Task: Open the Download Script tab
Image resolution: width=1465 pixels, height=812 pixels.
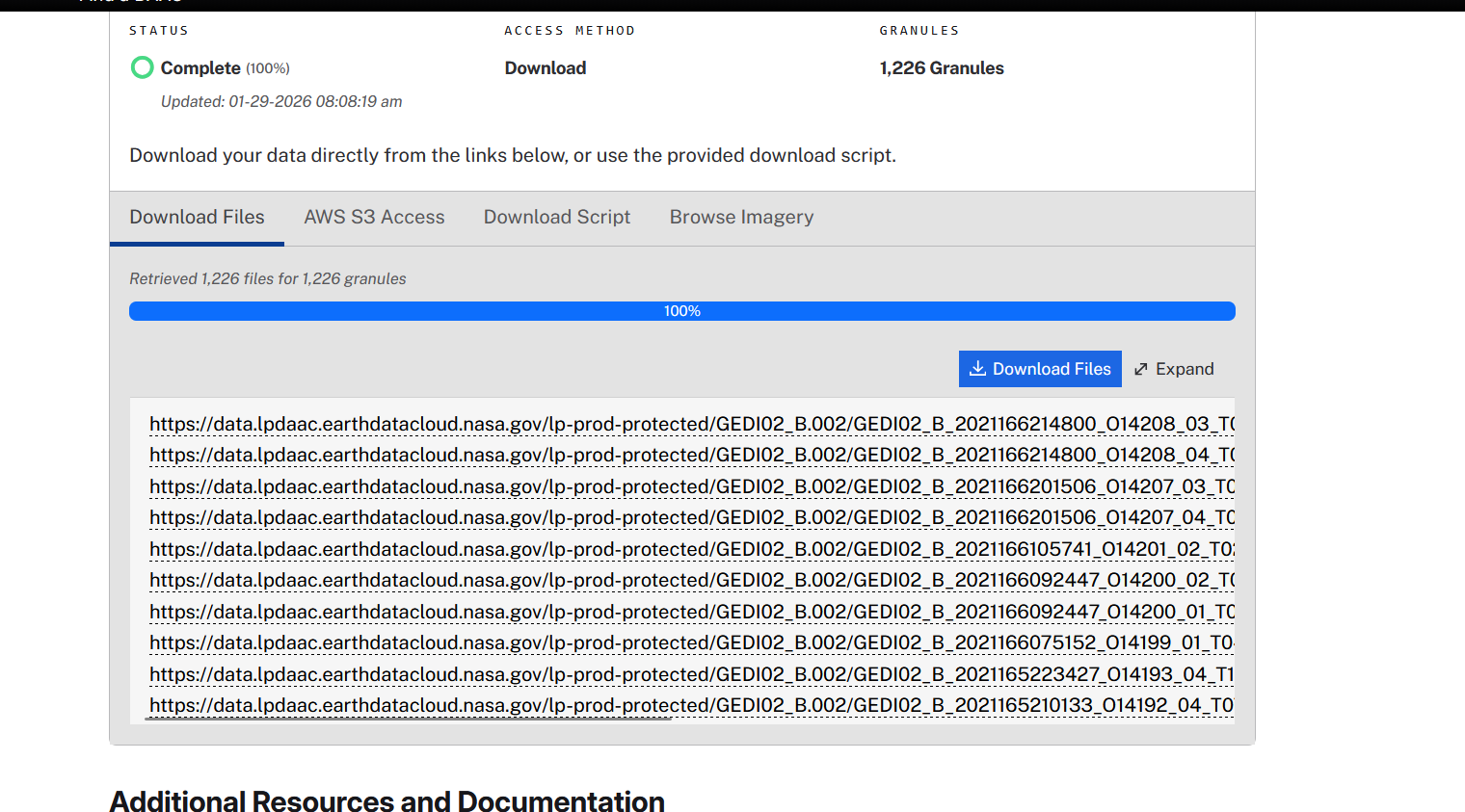Action: pyautogui.click(x=557, y=218)
